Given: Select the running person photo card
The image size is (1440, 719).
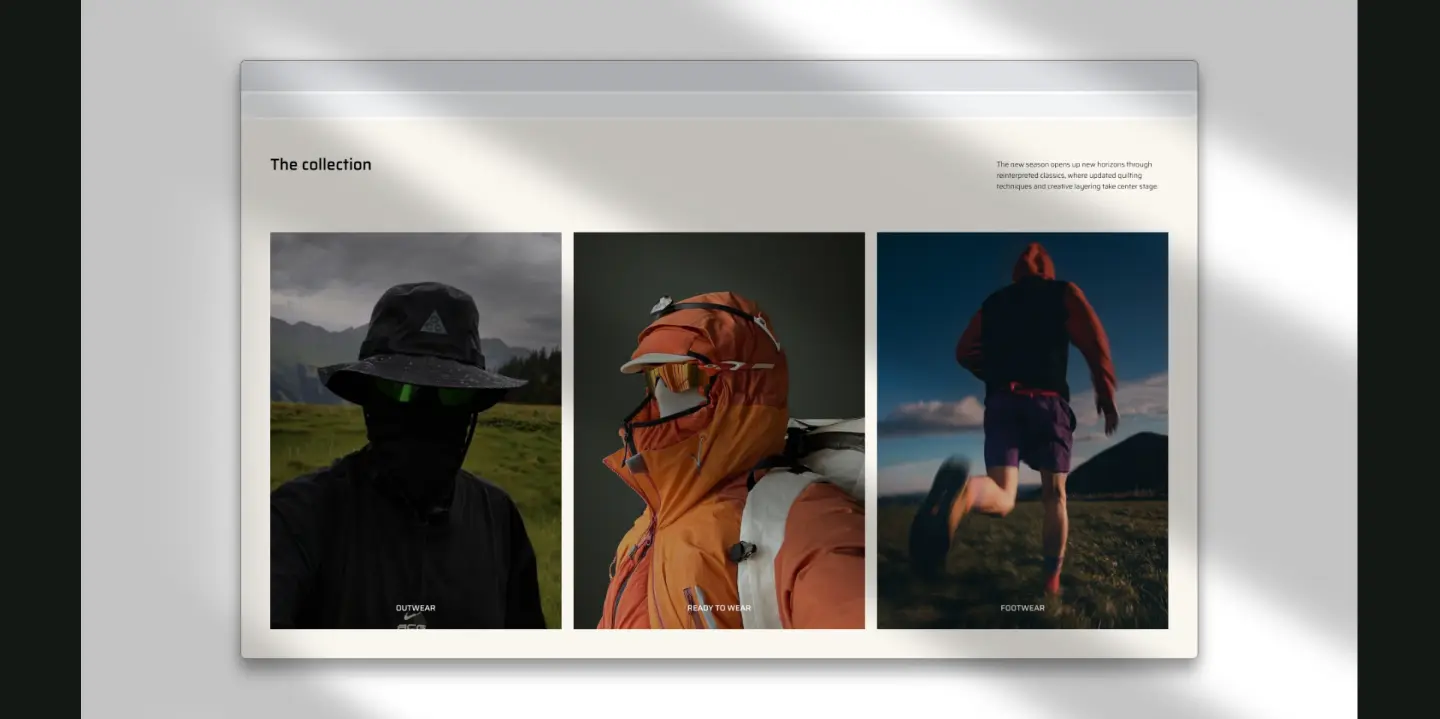Looking at the screenshot, I should pos(1022,430).
